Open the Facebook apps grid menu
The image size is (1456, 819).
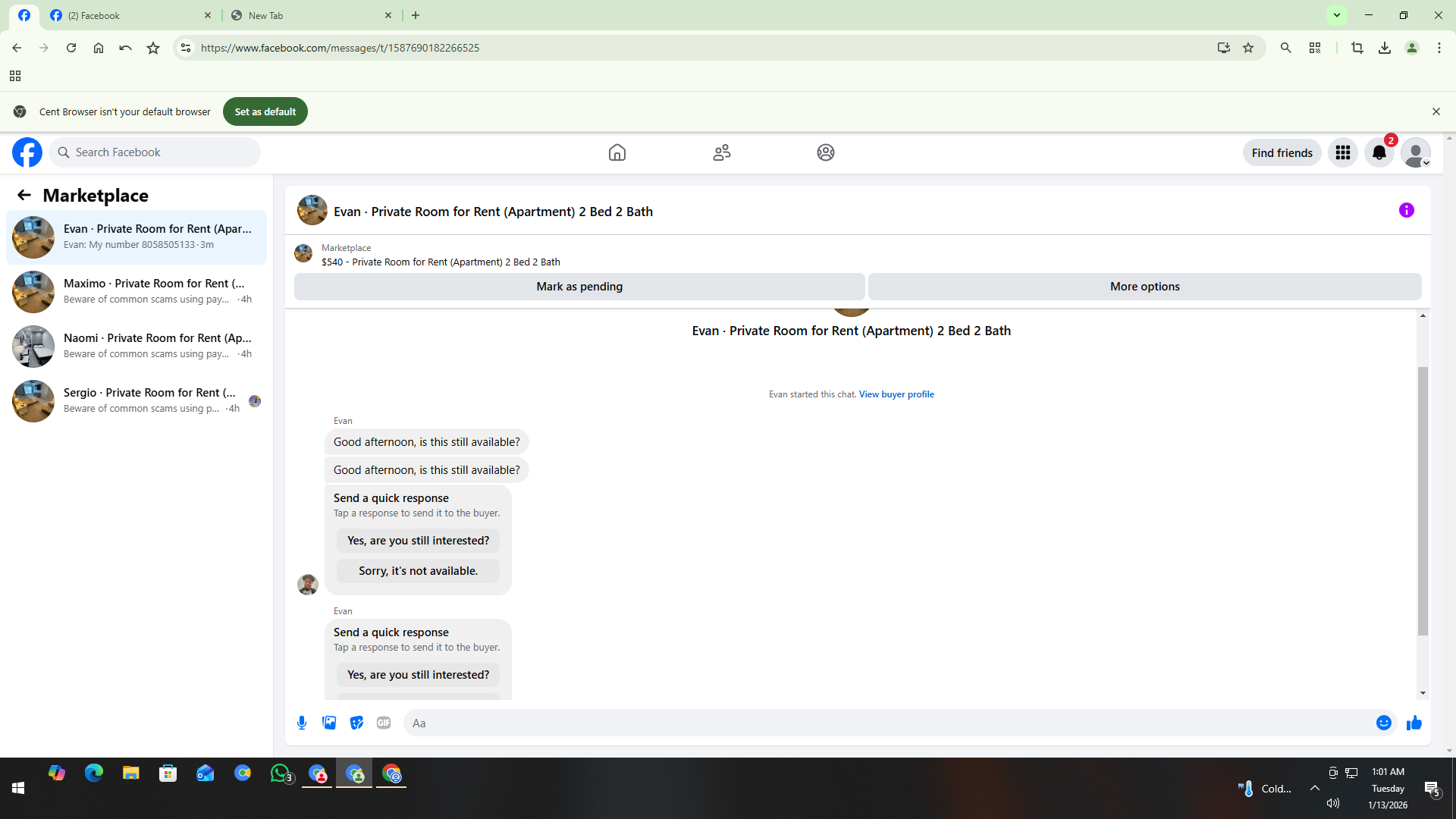click(x=1342, y=152)
